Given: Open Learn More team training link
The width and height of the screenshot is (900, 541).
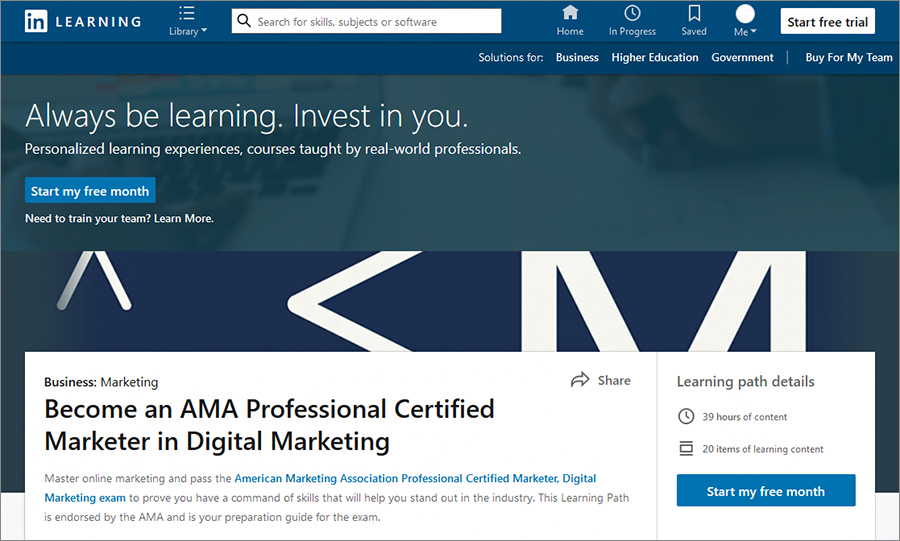Looking at the screenshot, I should tap(184, 219).
